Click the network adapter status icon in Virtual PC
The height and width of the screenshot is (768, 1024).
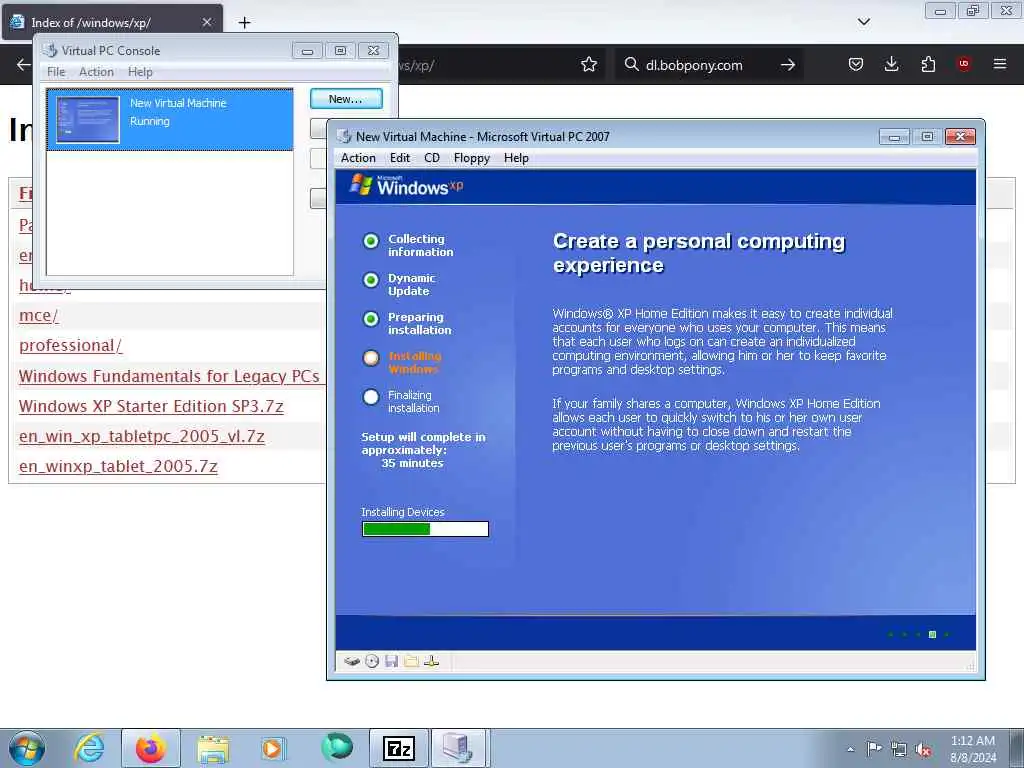click(431, 661)
